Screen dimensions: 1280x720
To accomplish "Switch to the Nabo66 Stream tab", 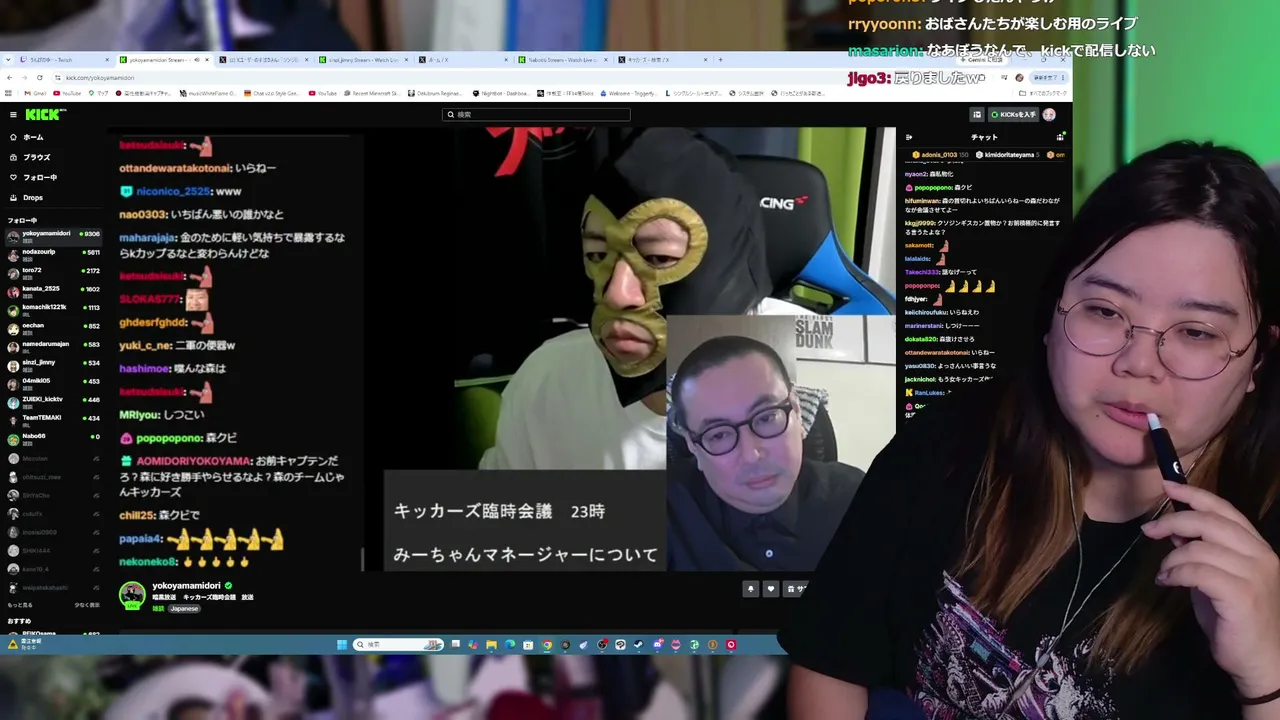I will (x=563, y=60).
